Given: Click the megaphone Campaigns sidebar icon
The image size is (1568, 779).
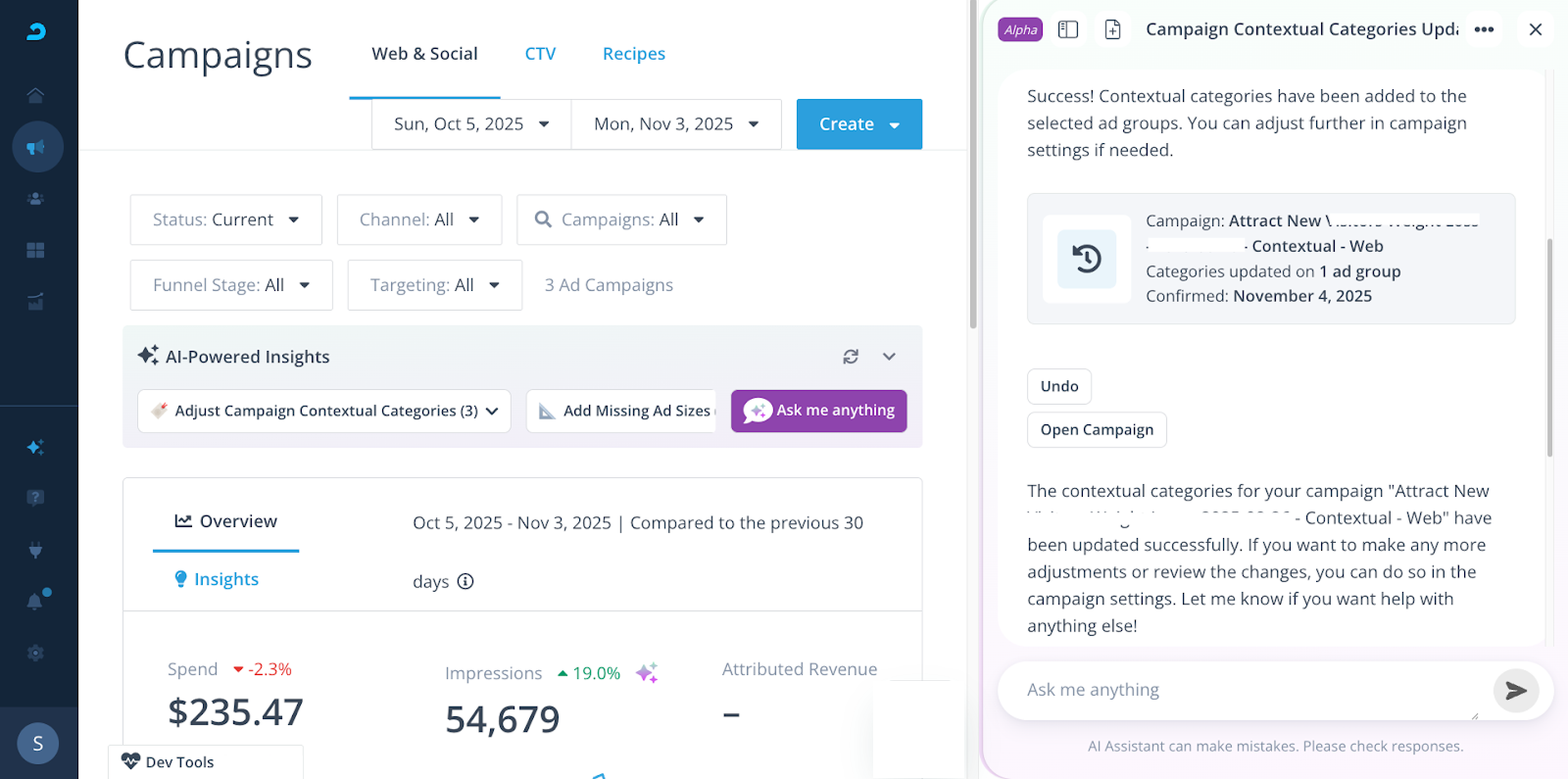Looking at the screenshot, I should (36, 147).
